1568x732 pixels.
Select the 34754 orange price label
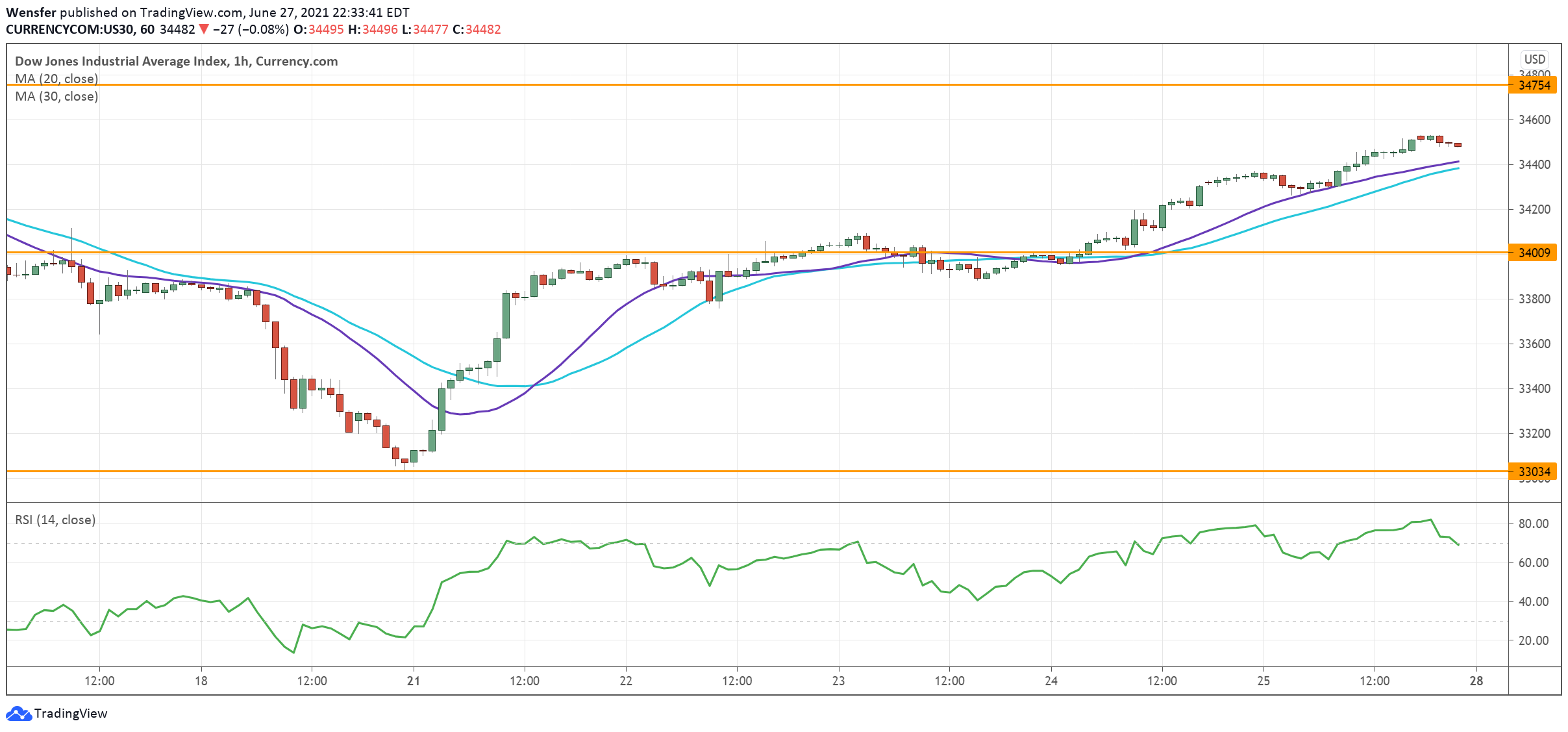tap(1534, 85)
